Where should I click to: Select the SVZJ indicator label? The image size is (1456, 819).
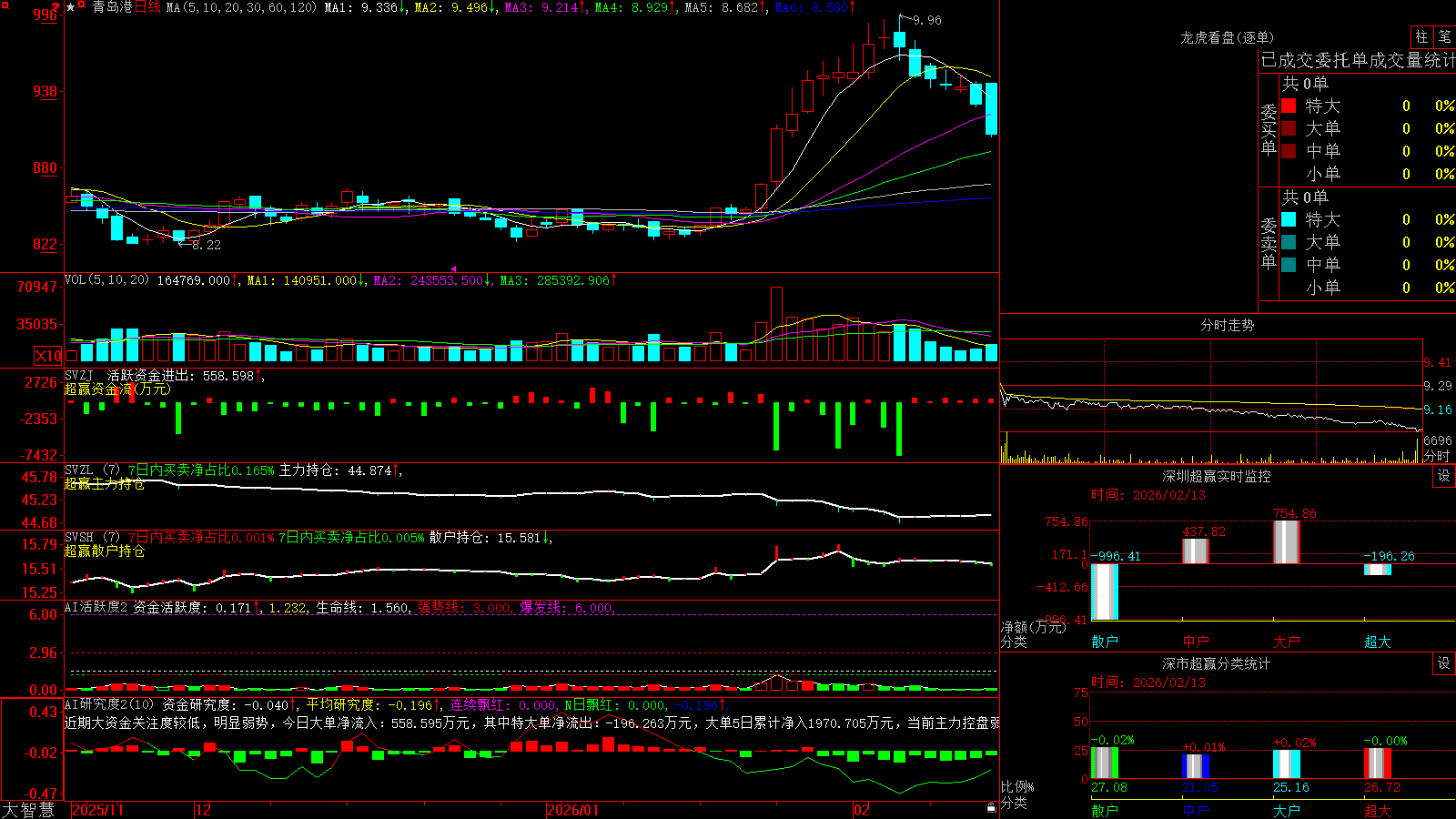click(78, 375)
